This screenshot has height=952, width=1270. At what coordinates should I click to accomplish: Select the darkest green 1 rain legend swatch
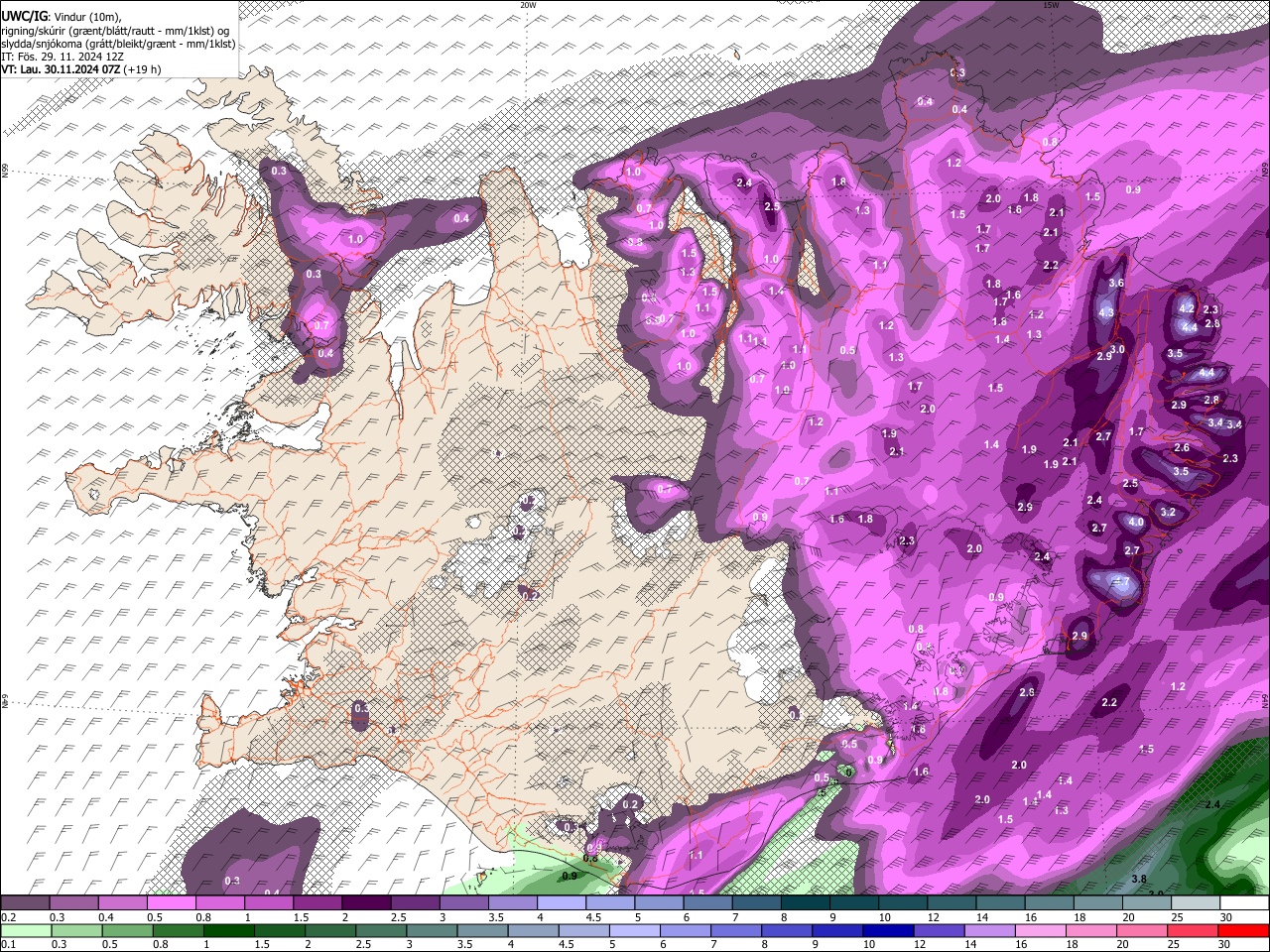tap(228, 931)
